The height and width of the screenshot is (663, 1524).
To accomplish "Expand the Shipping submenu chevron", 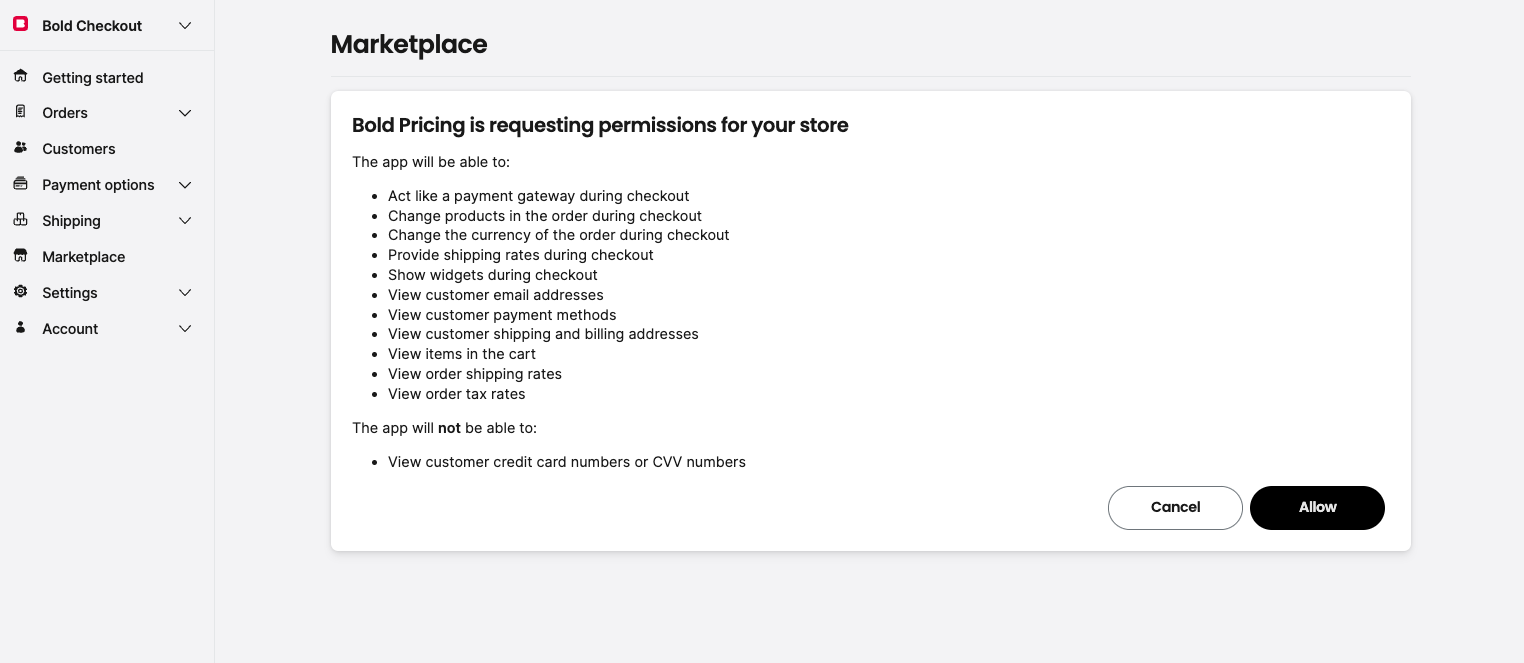I will 185,221.
